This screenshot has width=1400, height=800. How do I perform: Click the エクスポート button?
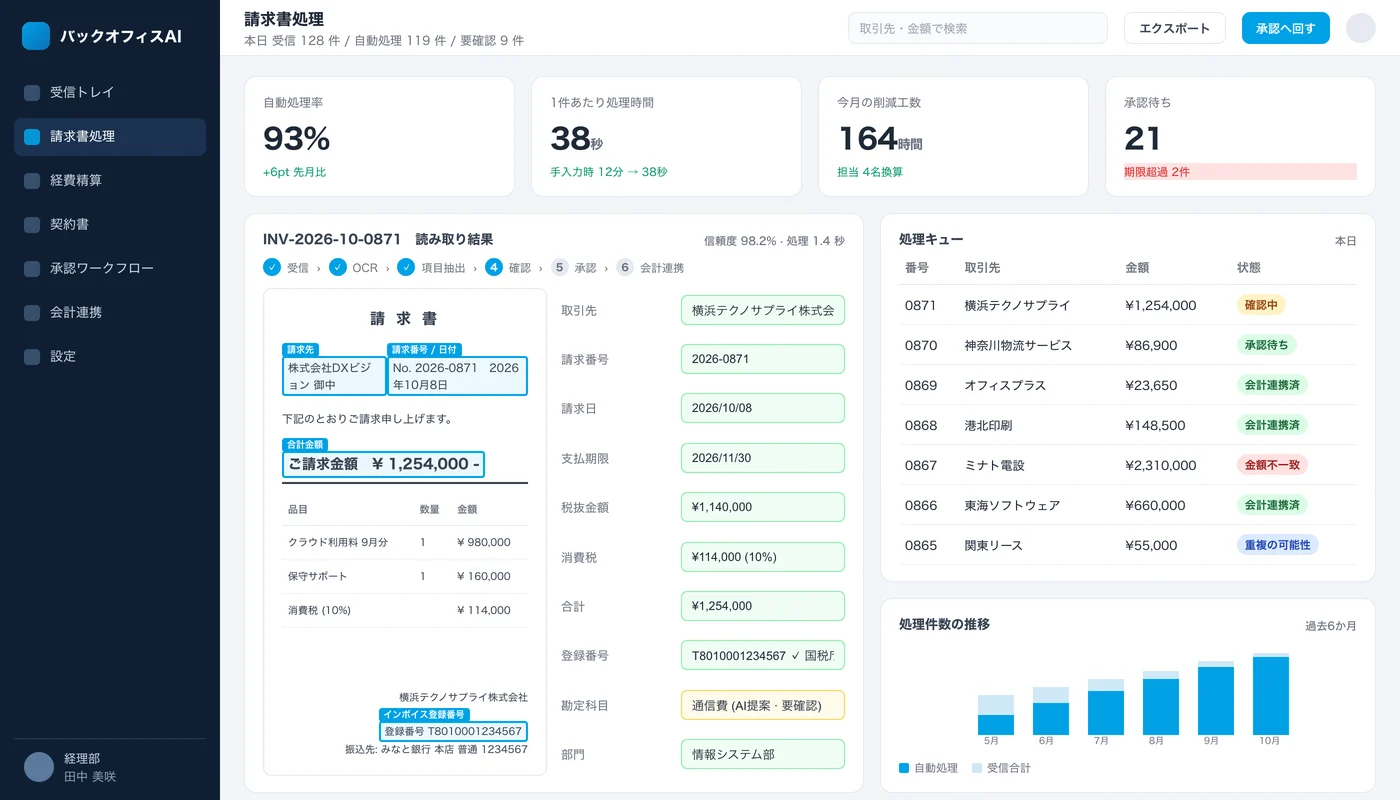(x=1175, y=28)
